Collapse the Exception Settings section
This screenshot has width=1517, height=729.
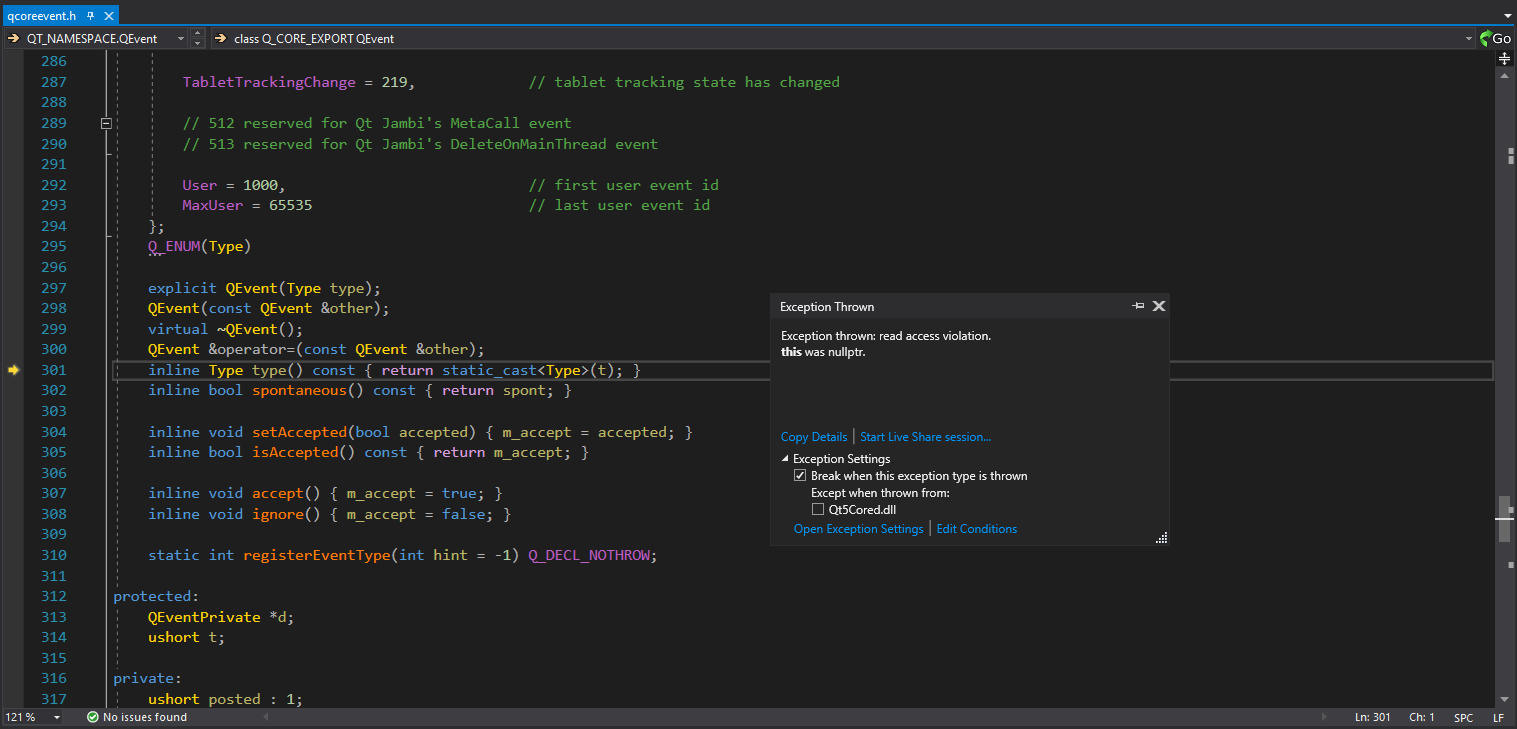pos(785,459)
